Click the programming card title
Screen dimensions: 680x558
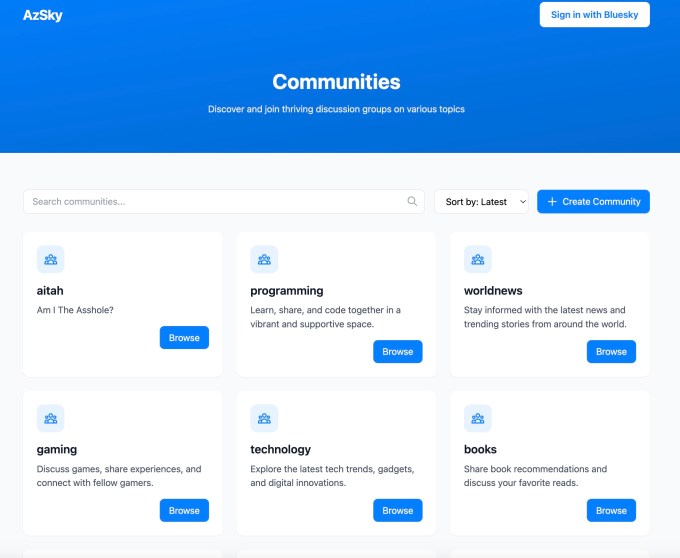click(x=287, y=291)
